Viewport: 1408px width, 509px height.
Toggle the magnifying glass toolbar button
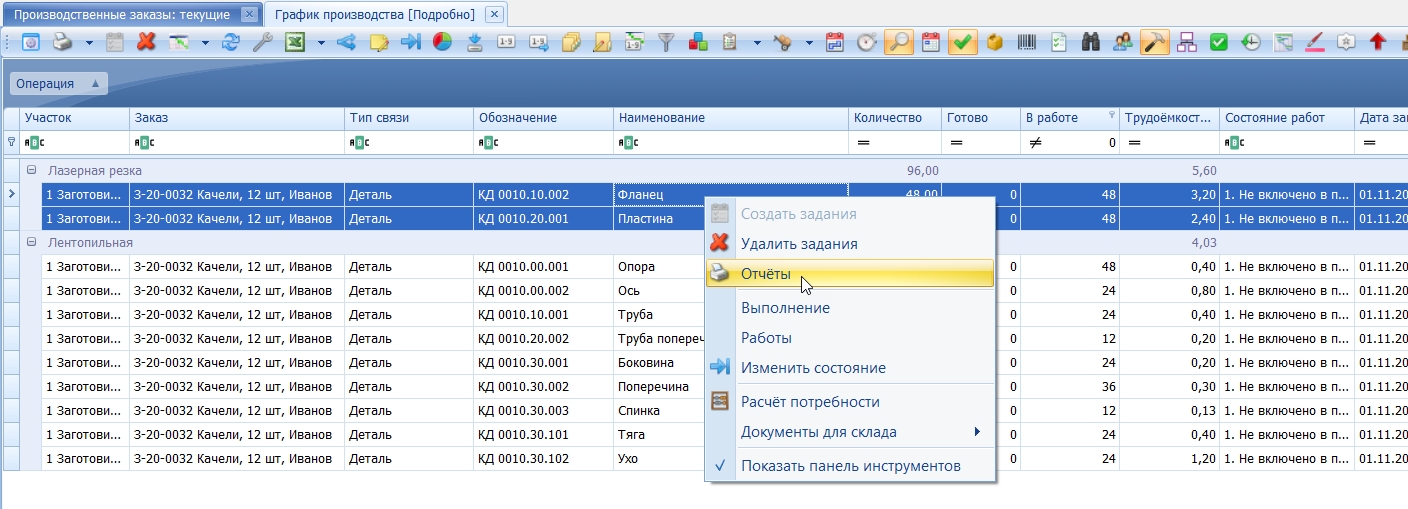pos(898,42)
